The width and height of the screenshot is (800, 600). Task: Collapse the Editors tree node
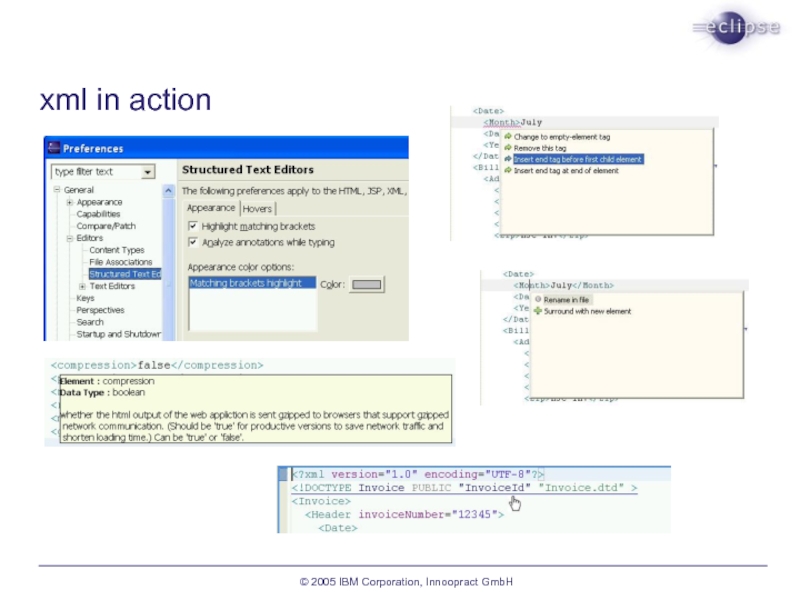pyautogui.click(x=69, y=238)
